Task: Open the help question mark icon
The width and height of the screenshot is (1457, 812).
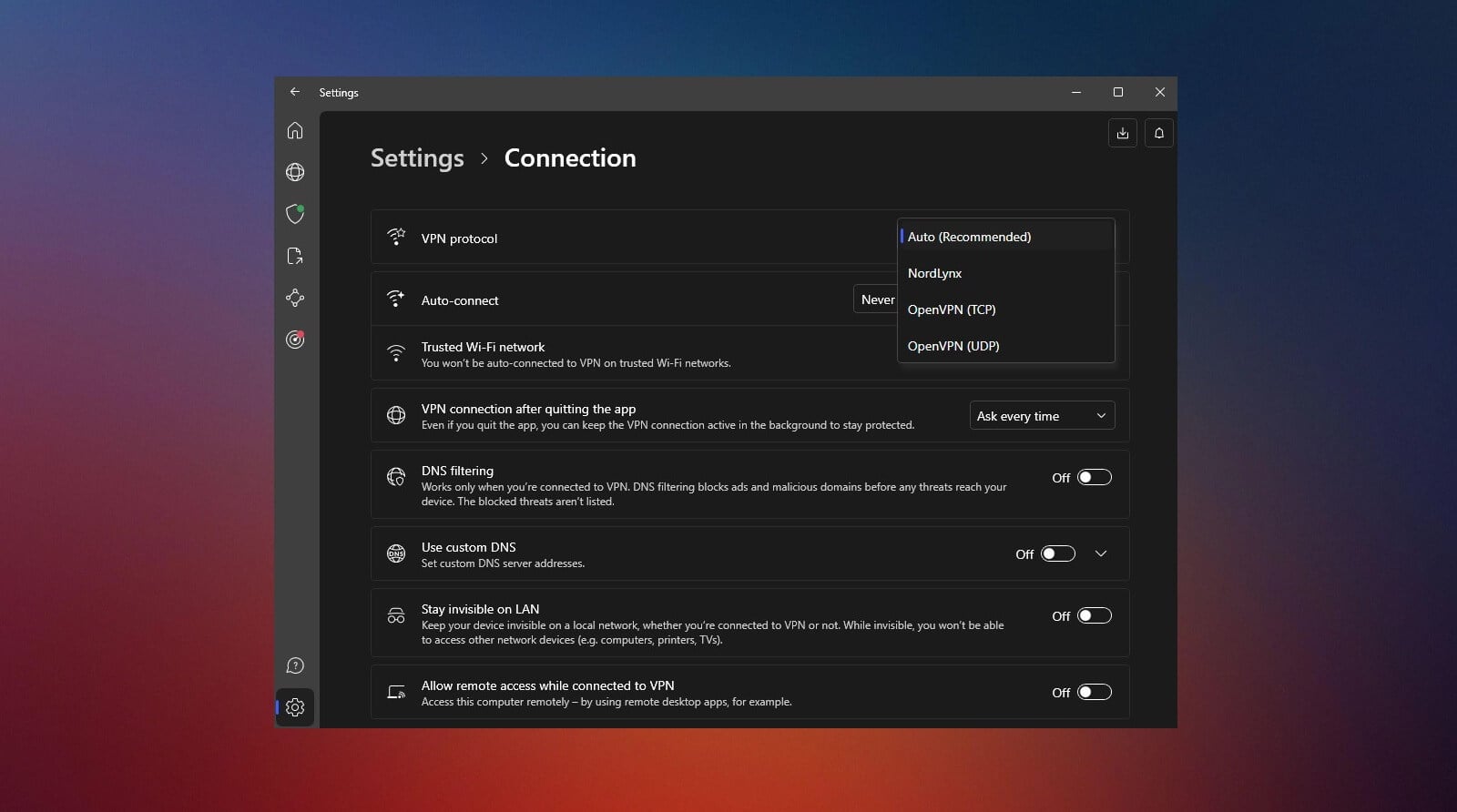Action: point(295,665)
